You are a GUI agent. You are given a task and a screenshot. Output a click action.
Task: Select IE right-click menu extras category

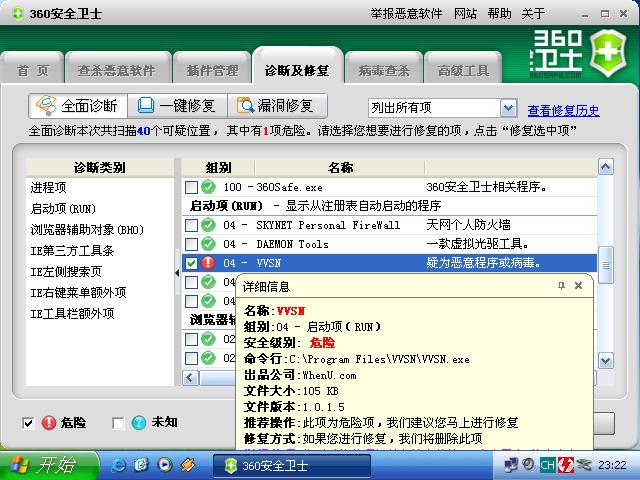pyautogui.click(x=78, y=292)
